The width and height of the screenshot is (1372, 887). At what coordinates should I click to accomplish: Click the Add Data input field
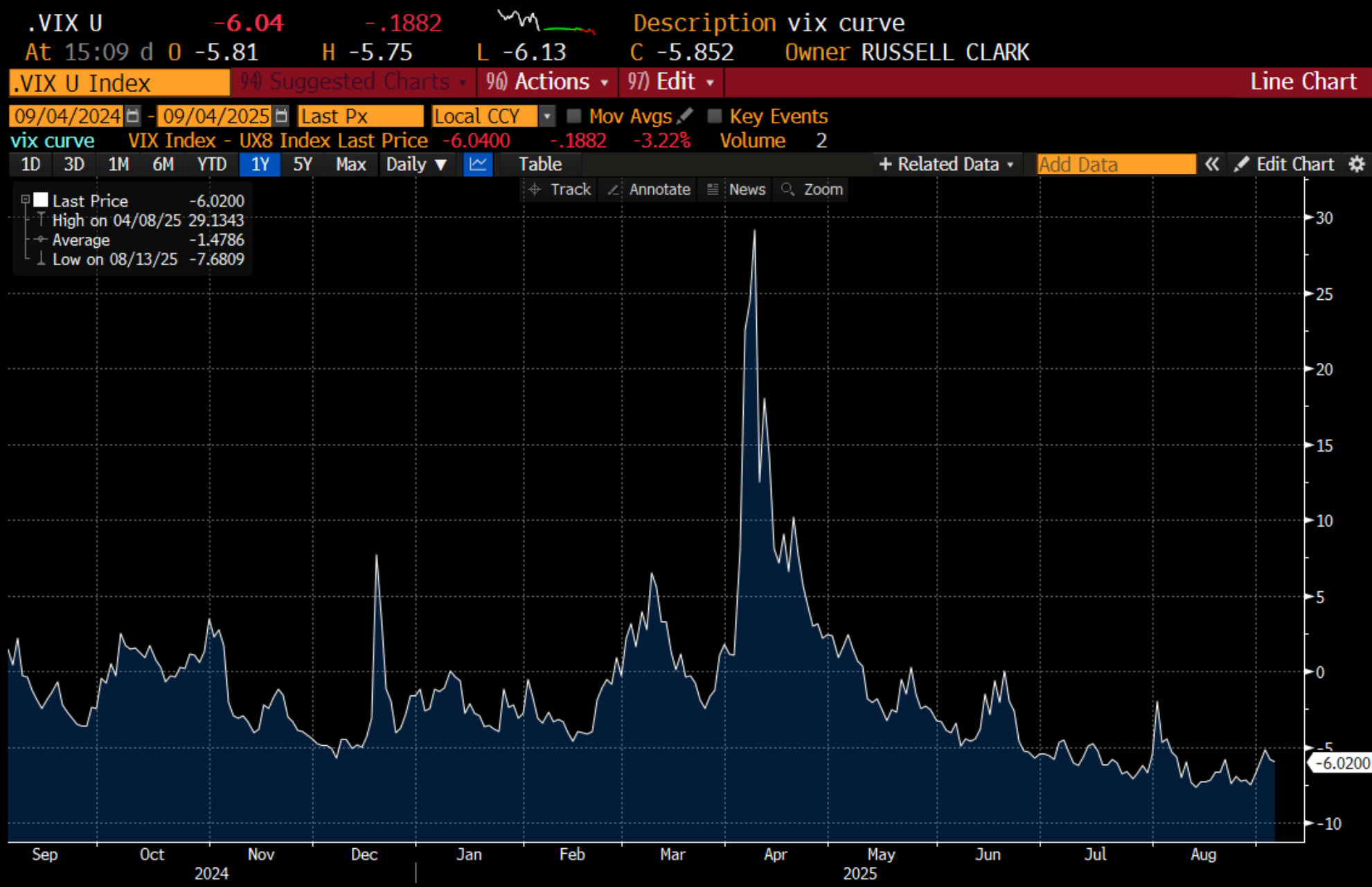[x=1115, y=164]
